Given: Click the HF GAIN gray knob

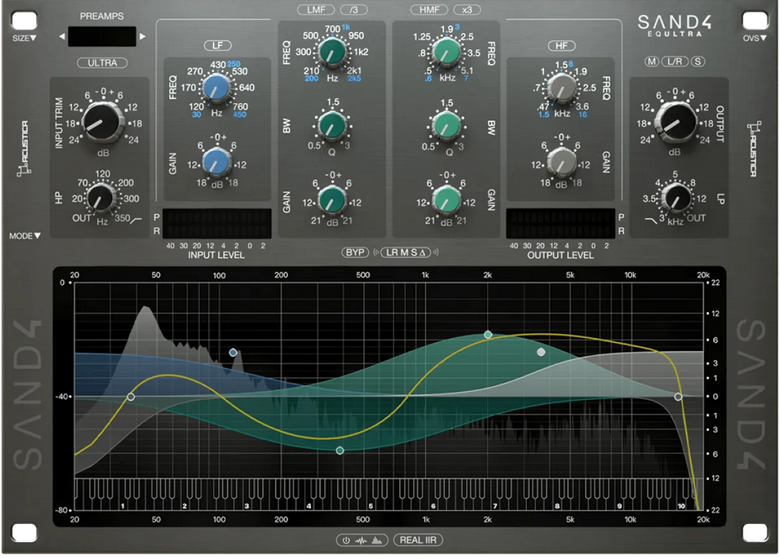Looking at the screenshot, I should [x=561, y=162].
